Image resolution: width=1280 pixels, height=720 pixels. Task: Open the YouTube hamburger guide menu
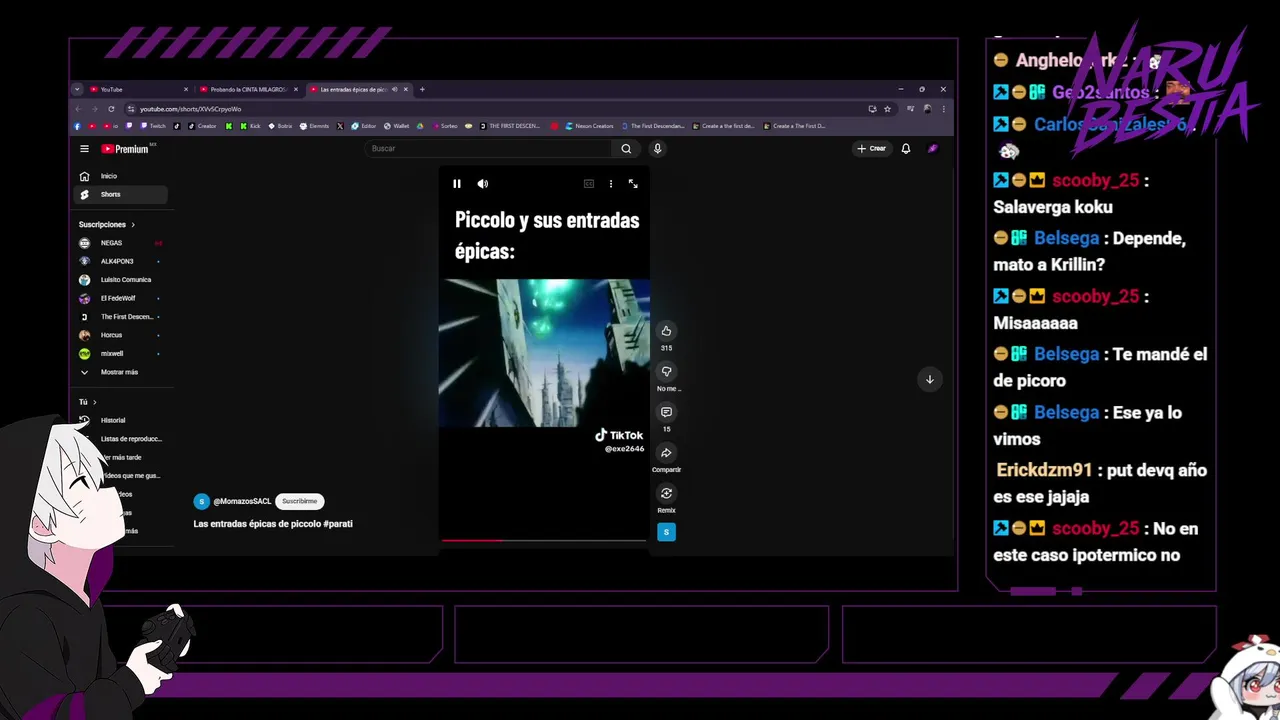[x=84, y=149]
